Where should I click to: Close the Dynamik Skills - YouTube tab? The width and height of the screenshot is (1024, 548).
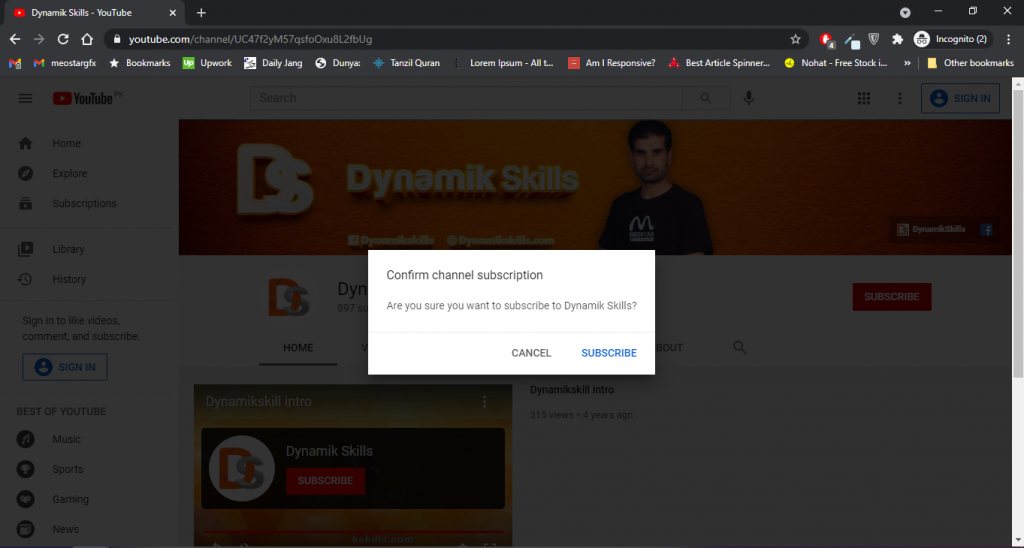click(x=172, y=12)
